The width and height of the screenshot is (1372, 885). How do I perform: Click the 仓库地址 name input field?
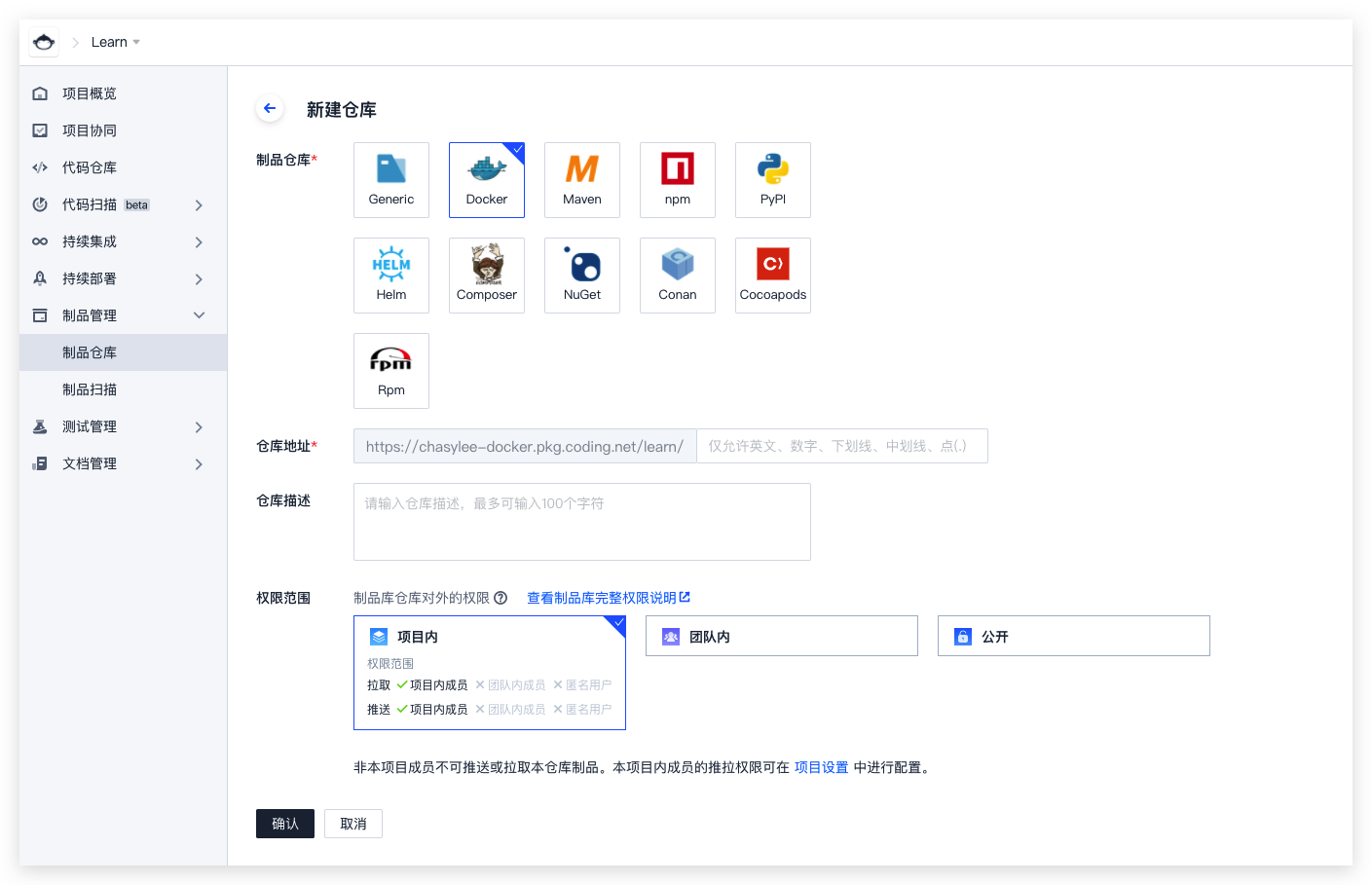click(841, 446)
